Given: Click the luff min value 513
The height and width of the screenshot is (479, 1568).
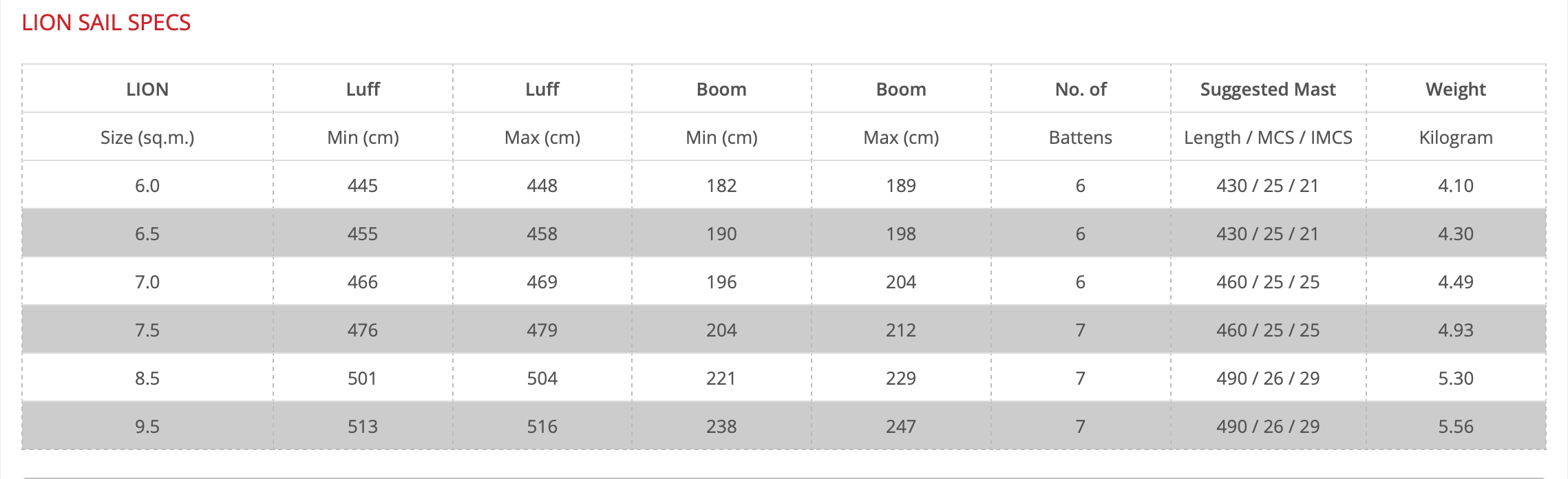Looking at the screenshot, I should point(363,427).
